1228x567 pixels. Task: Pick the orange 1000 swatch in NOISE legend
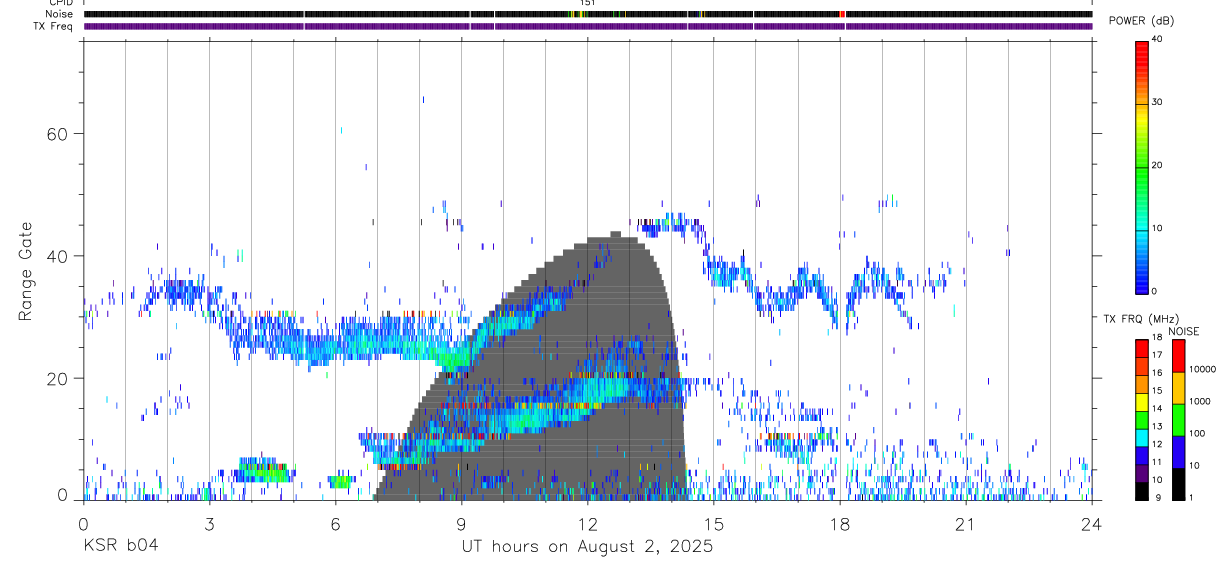click(1178, 388)
